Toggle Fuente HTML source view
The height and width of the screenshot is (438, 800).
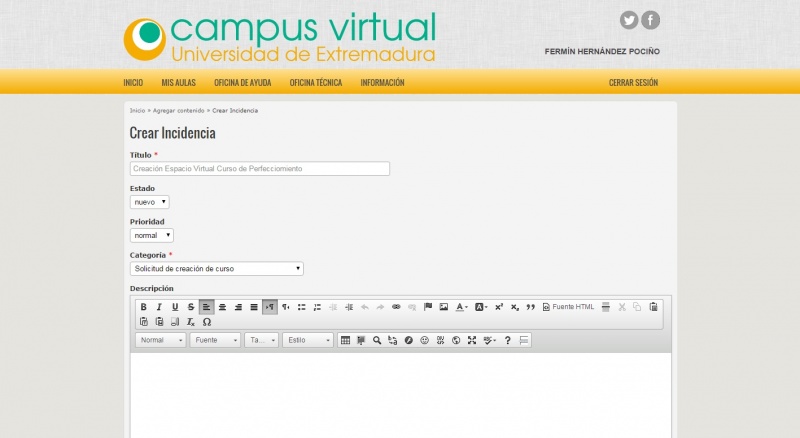568,307
